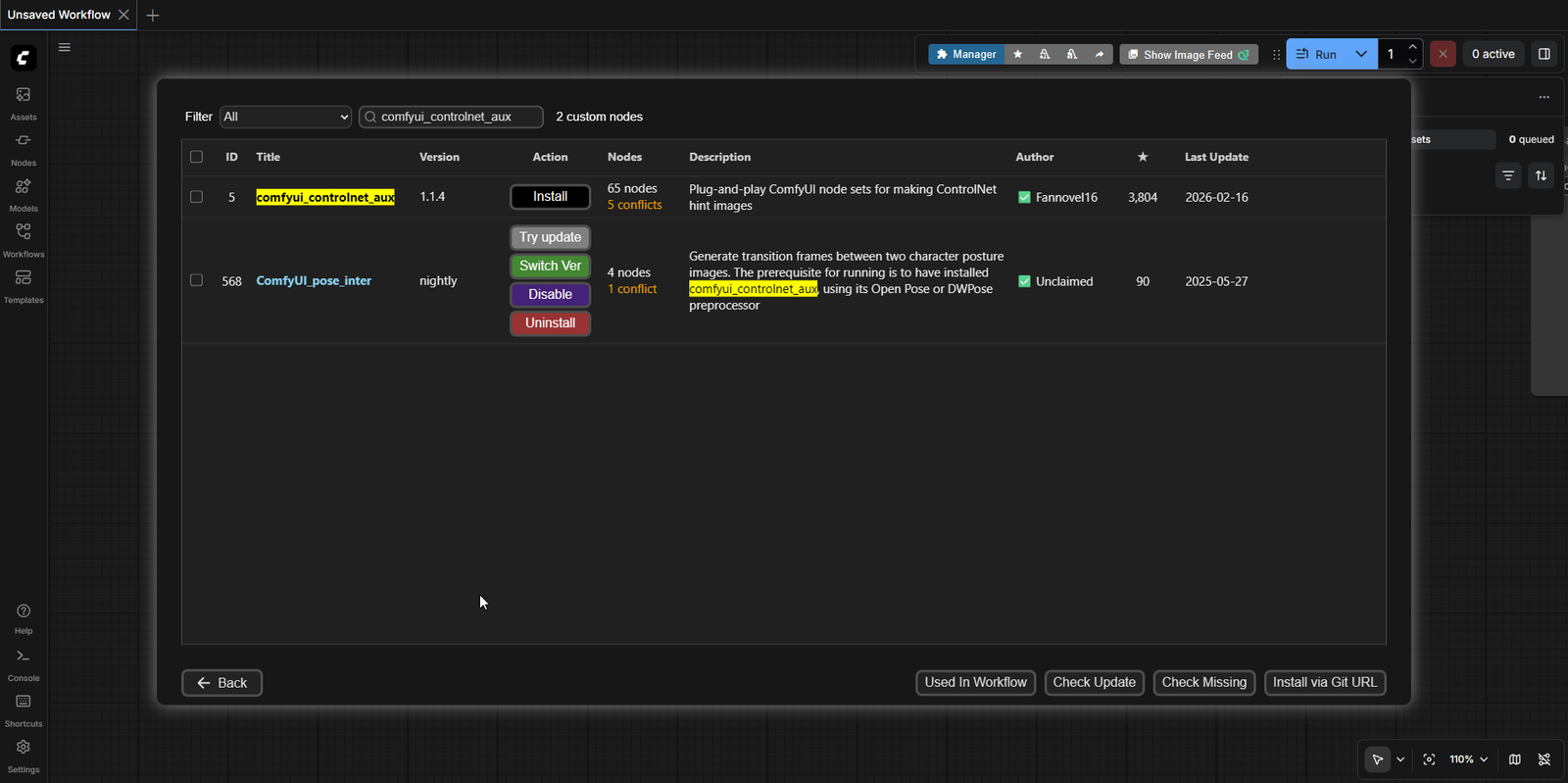1568x783 pixels.
Task: Click the Check Missing button
Action: tap(1204, 683)
